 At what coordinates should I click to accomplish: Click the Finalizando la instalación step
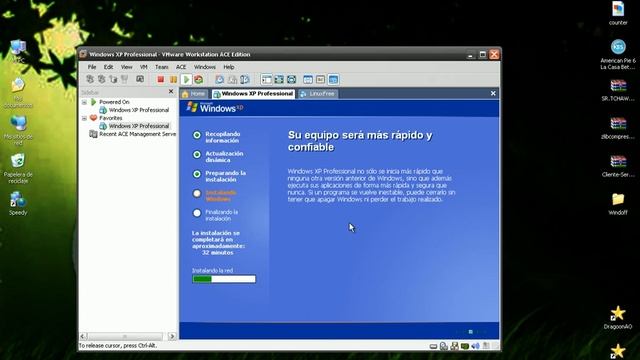(x=216, y=215)
